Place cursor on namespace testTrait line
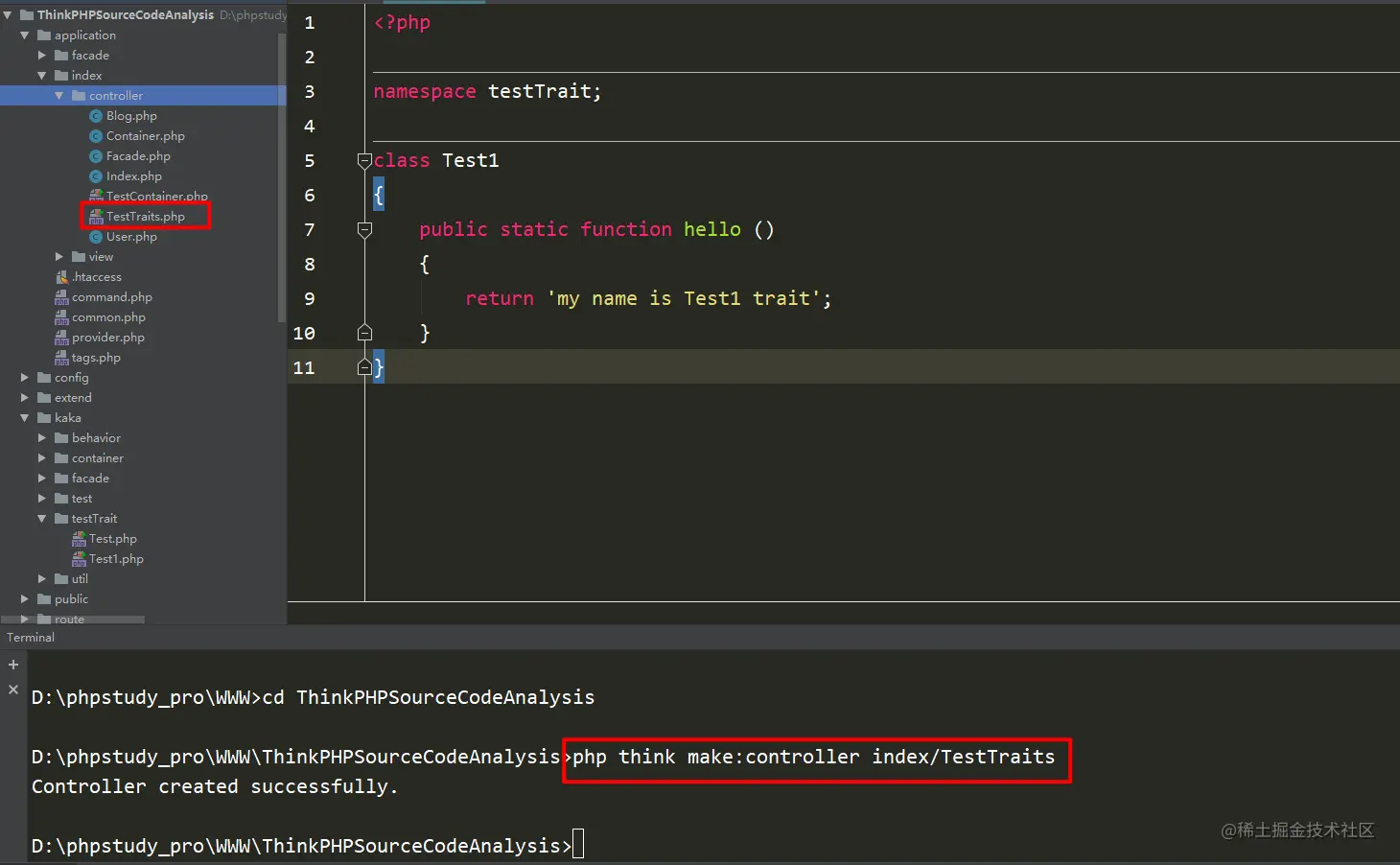Screen dimensions: 1400x865 487,92
